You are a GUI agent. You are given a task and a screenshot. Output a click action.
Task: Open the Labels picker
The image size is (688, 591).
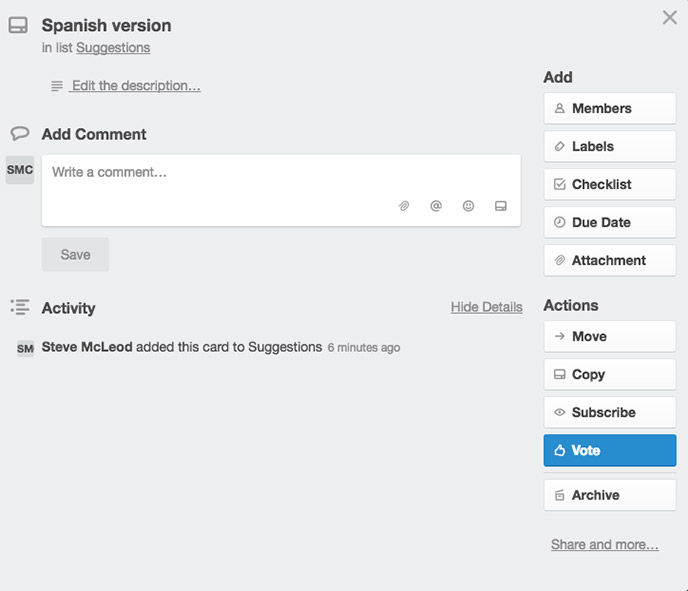coord(609,146)
